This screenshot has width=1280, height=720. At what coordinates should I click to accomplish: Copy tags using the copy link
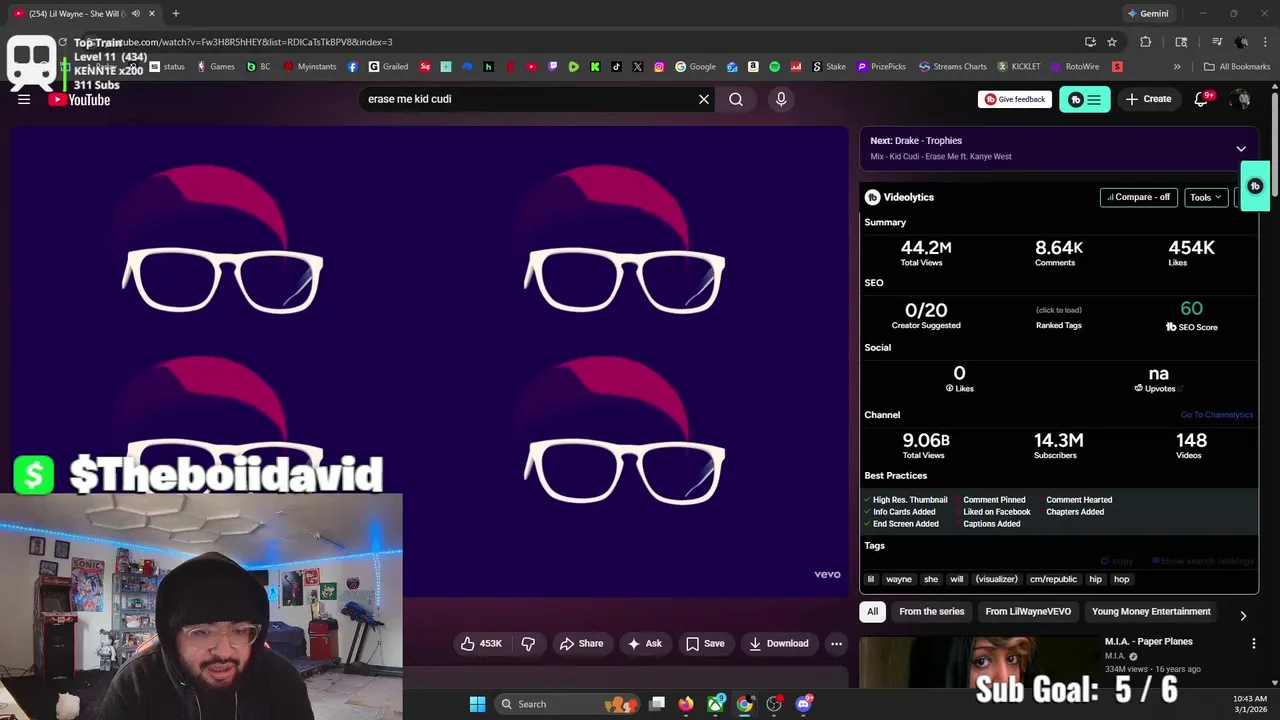pos(1117,561)
